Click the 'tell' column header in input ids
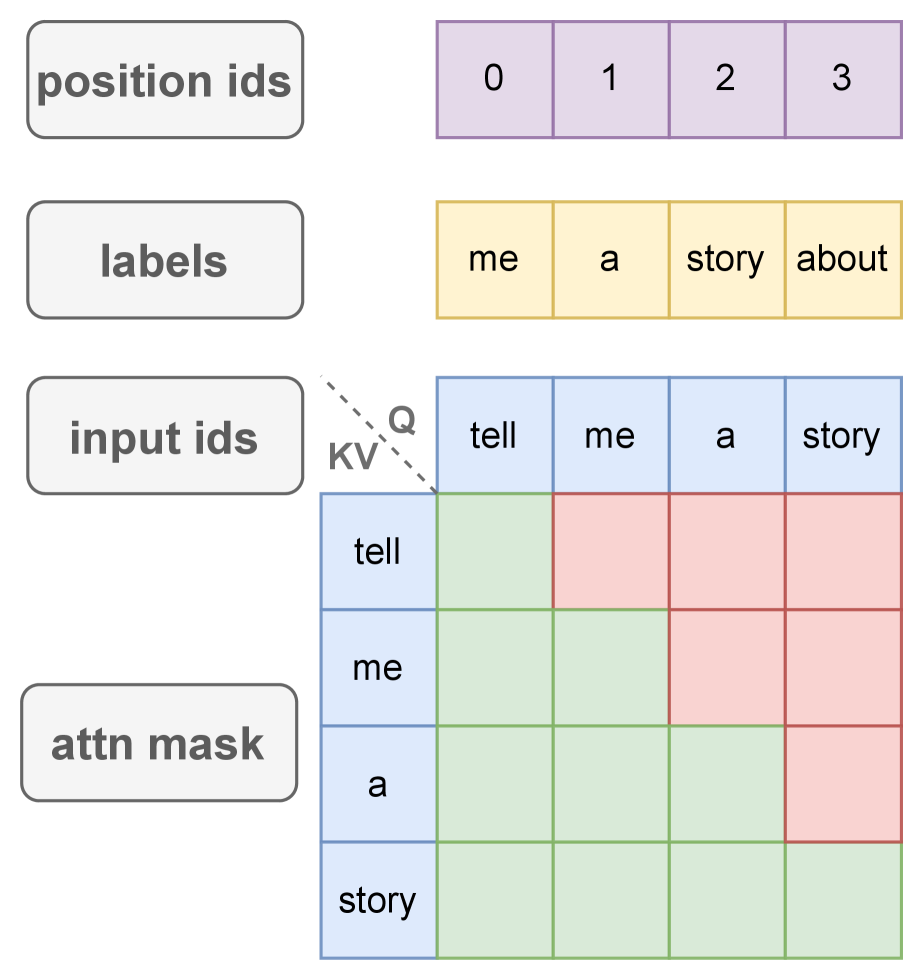 pyautogui.click(x=494, y=436)
